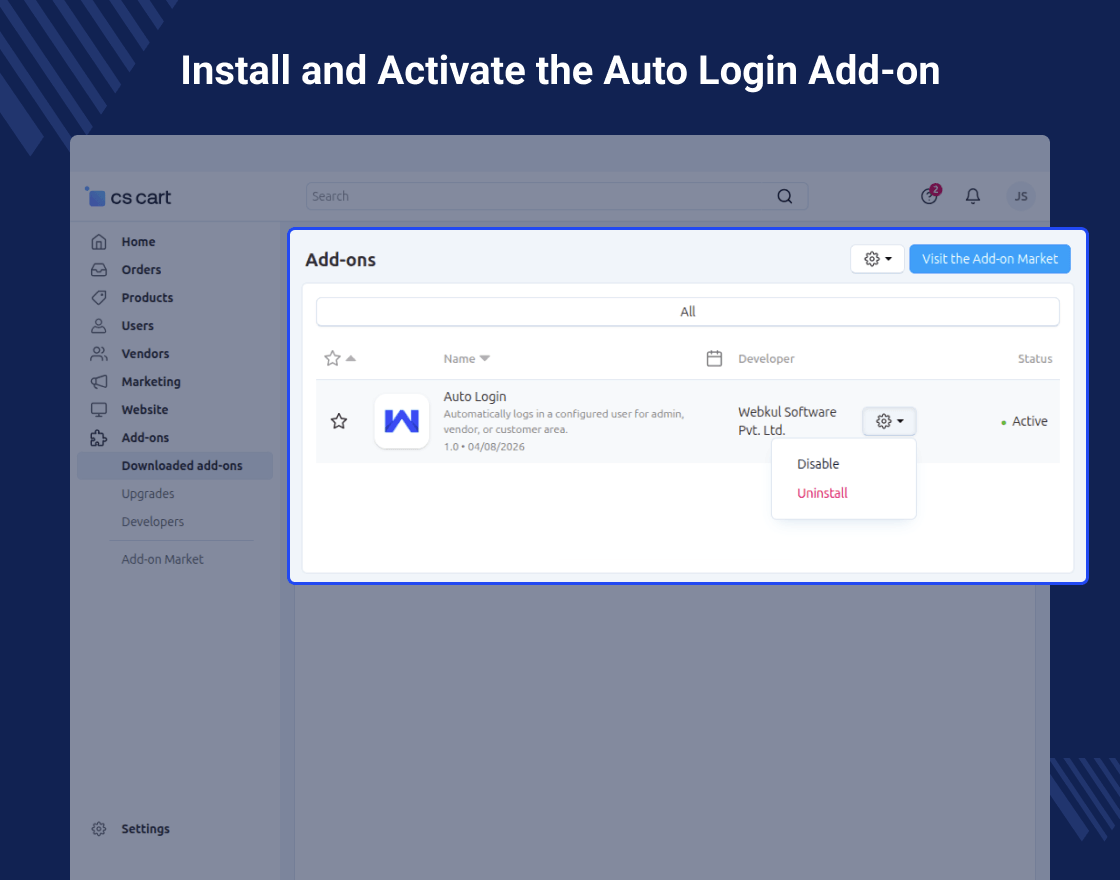The width and height of the screenshot is (1120, 880).
Task: Click the search magnifier icon
Action: pyautogui.click(x=784, y=196)
